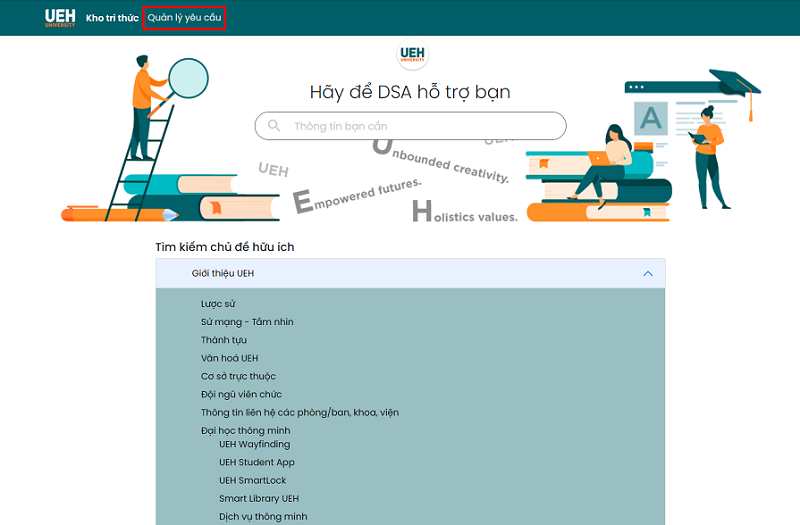
Task: Open the Smart Library UEH link
Action: (259, 498)
